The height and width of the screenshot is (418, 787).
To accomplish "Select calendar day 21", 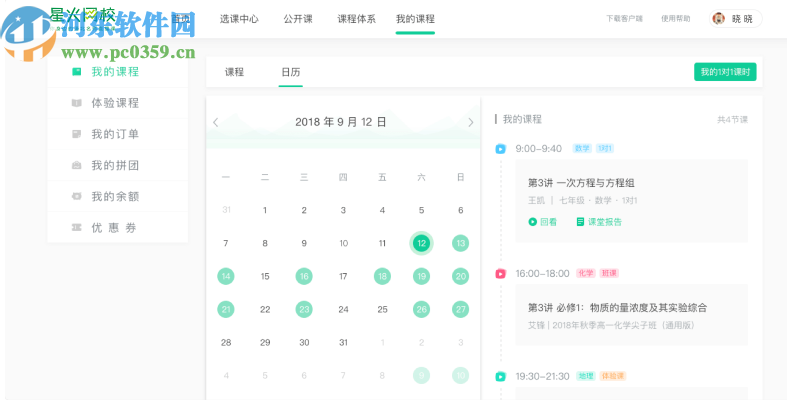I will (x=226, y=310).
